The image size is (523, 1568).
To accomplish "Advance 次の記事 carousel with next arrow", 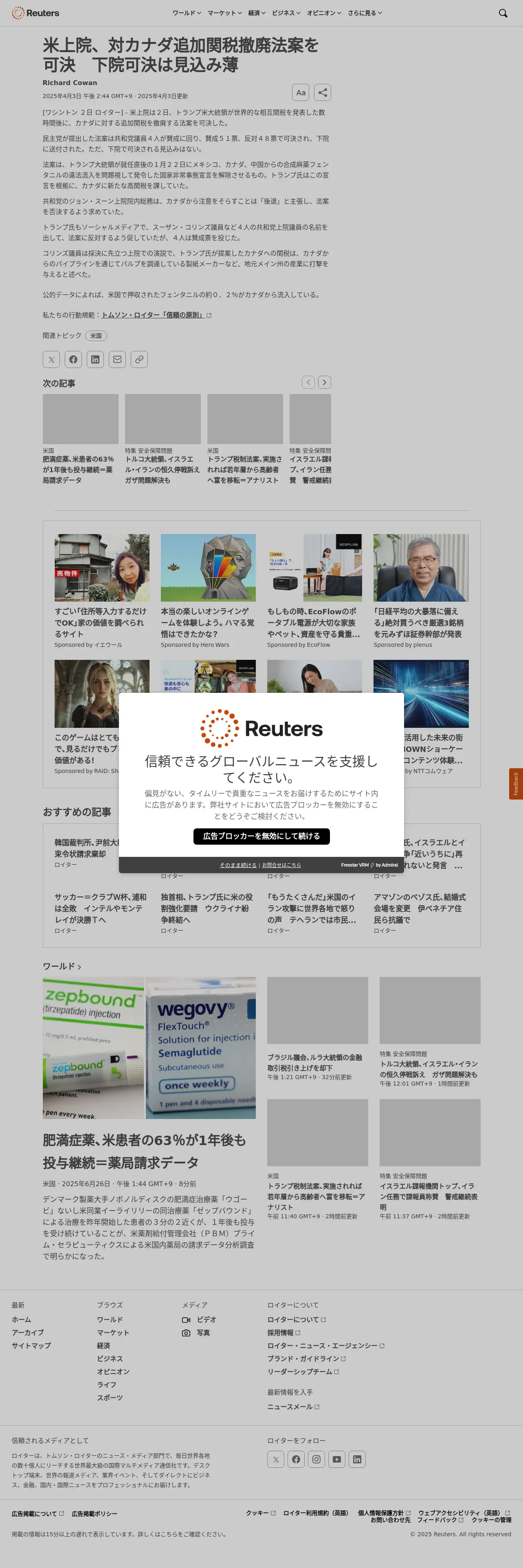I will point(325,382).
